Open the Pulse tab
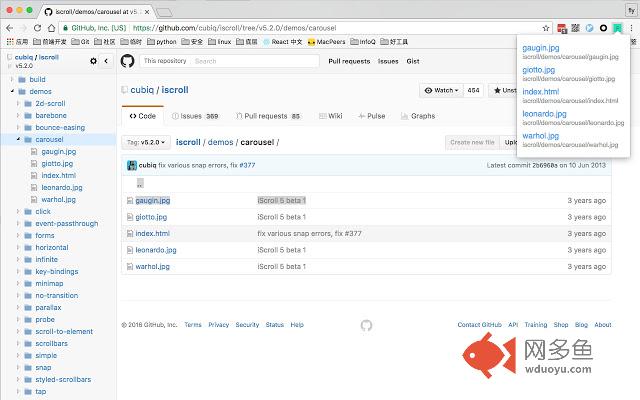Screen dimensions: 640x400 point(371,116)
